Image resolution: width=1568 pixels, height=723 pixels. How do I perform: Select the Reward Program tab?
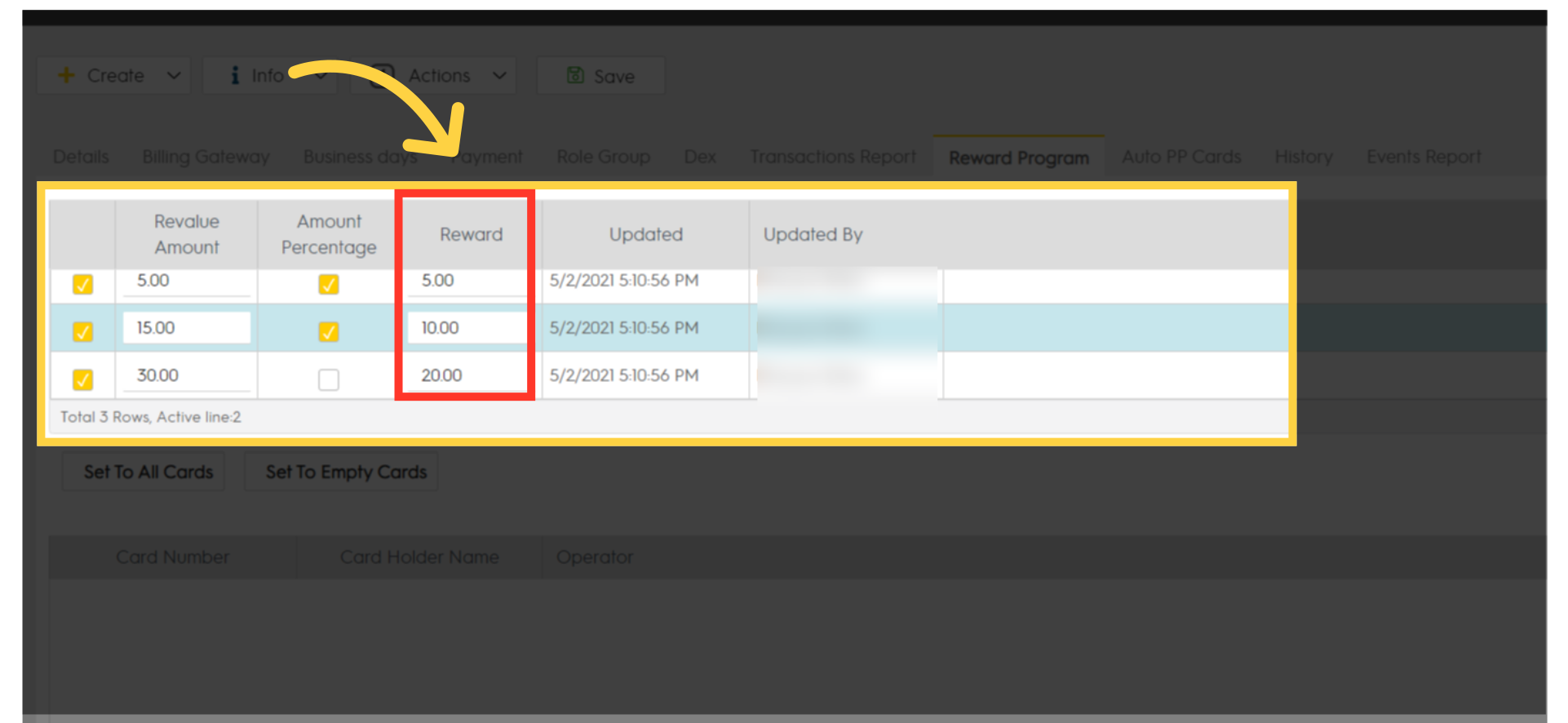point(1019,157)
